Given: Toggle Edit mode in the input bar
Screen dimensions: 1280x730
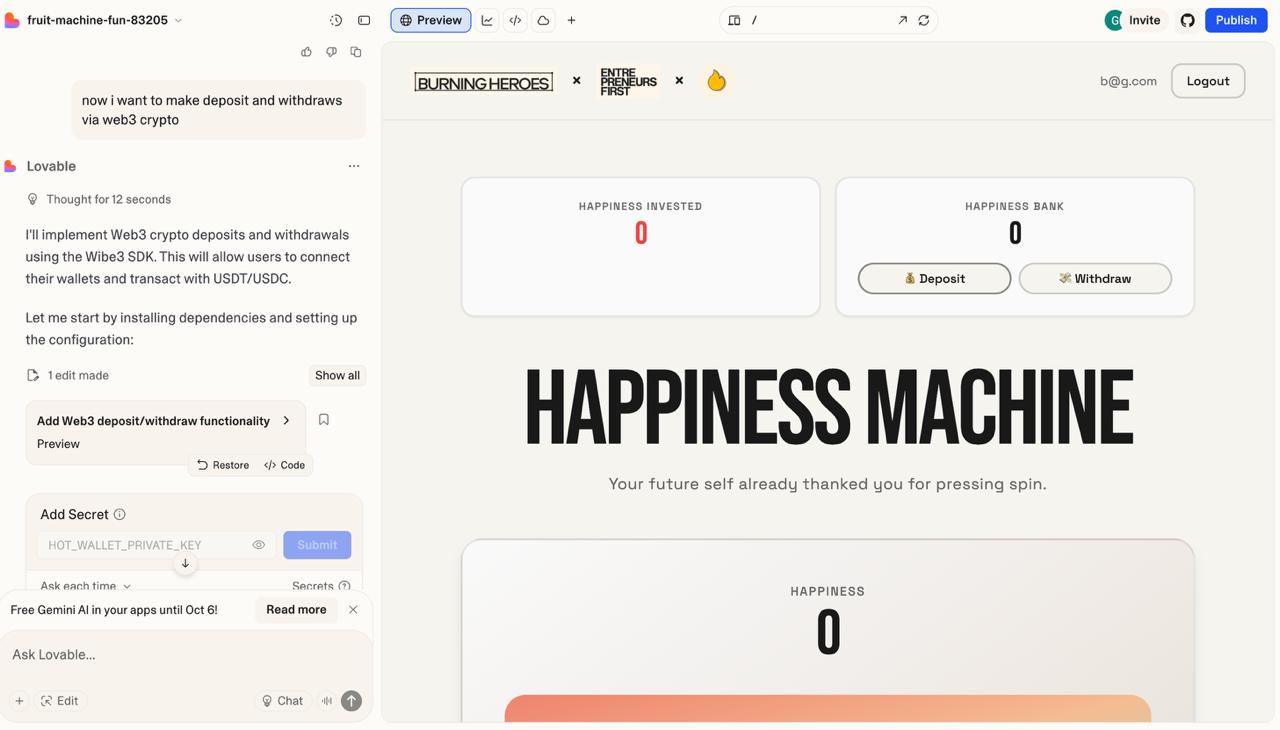Looking at the screenshot, I should 59,701.
